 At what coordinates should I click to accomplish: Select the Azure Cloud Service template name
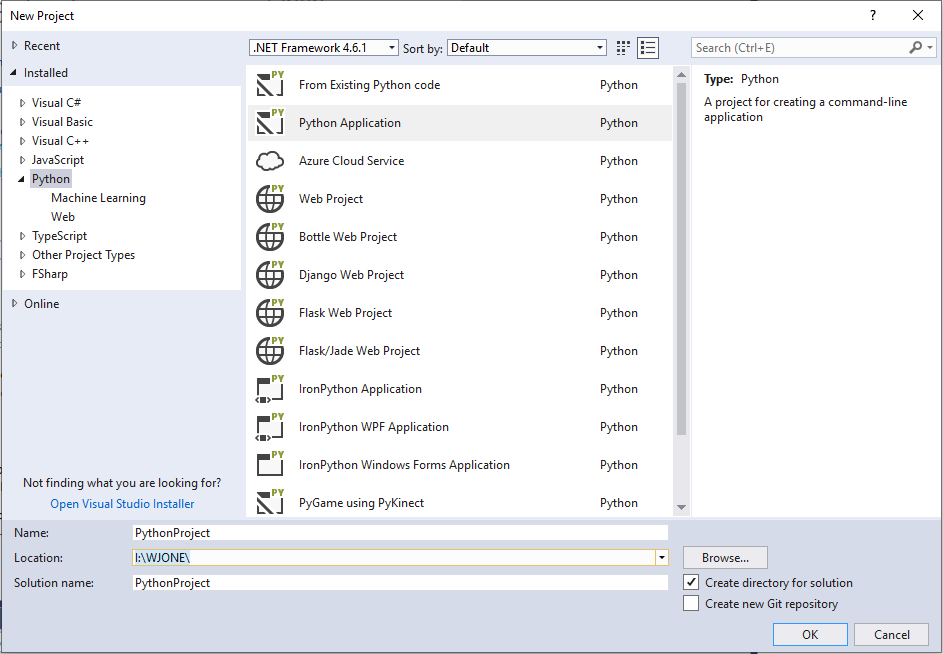coord(351,161)
